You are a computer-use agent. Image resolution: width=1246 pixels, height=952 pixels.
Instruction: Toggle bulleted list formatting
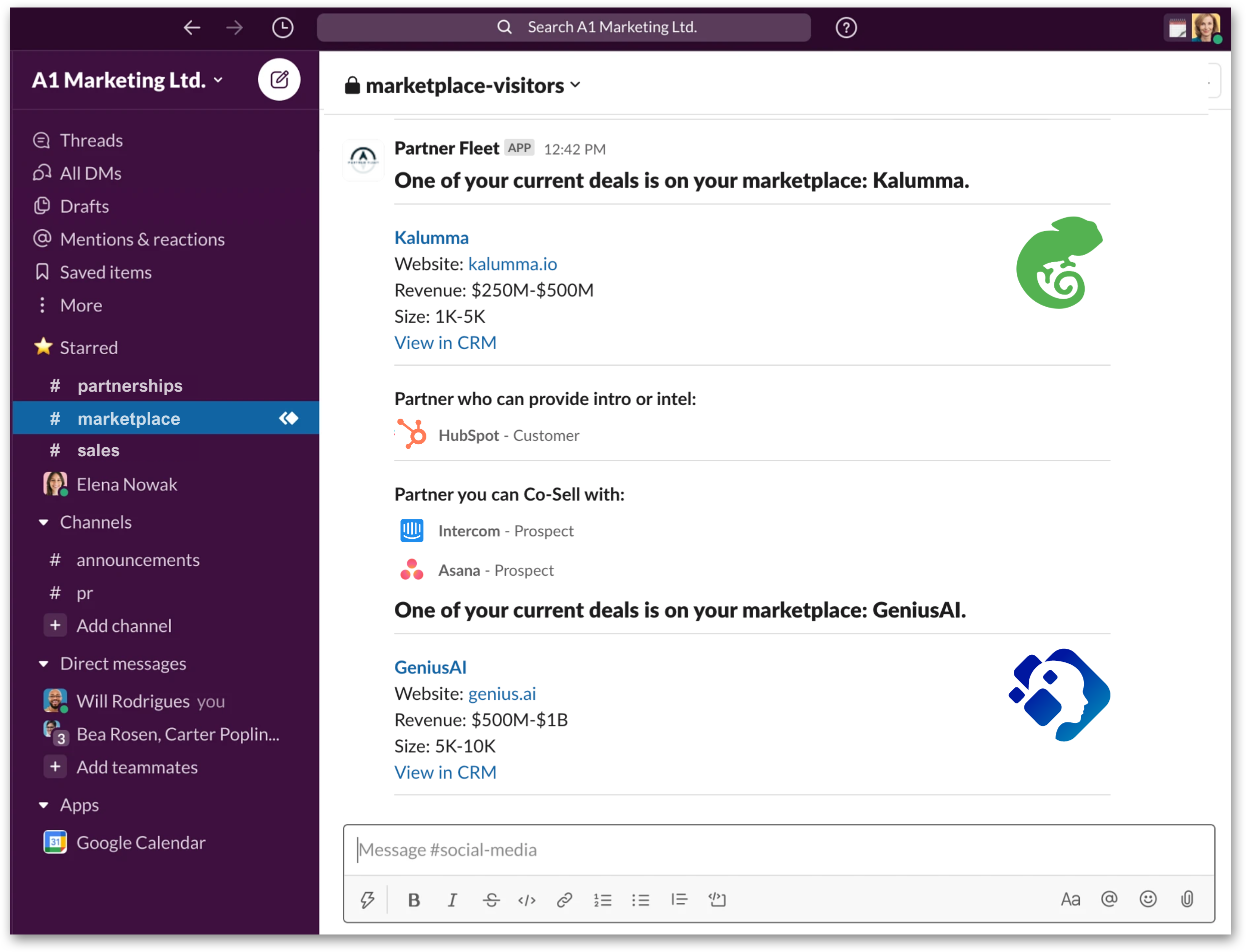tap(641, 899)
